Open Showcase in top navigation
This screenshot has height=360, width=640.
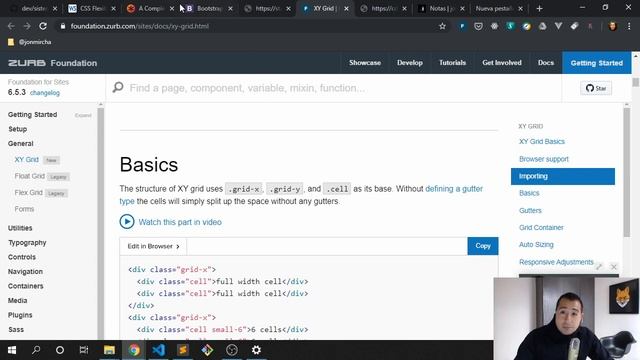click(365, 63)
